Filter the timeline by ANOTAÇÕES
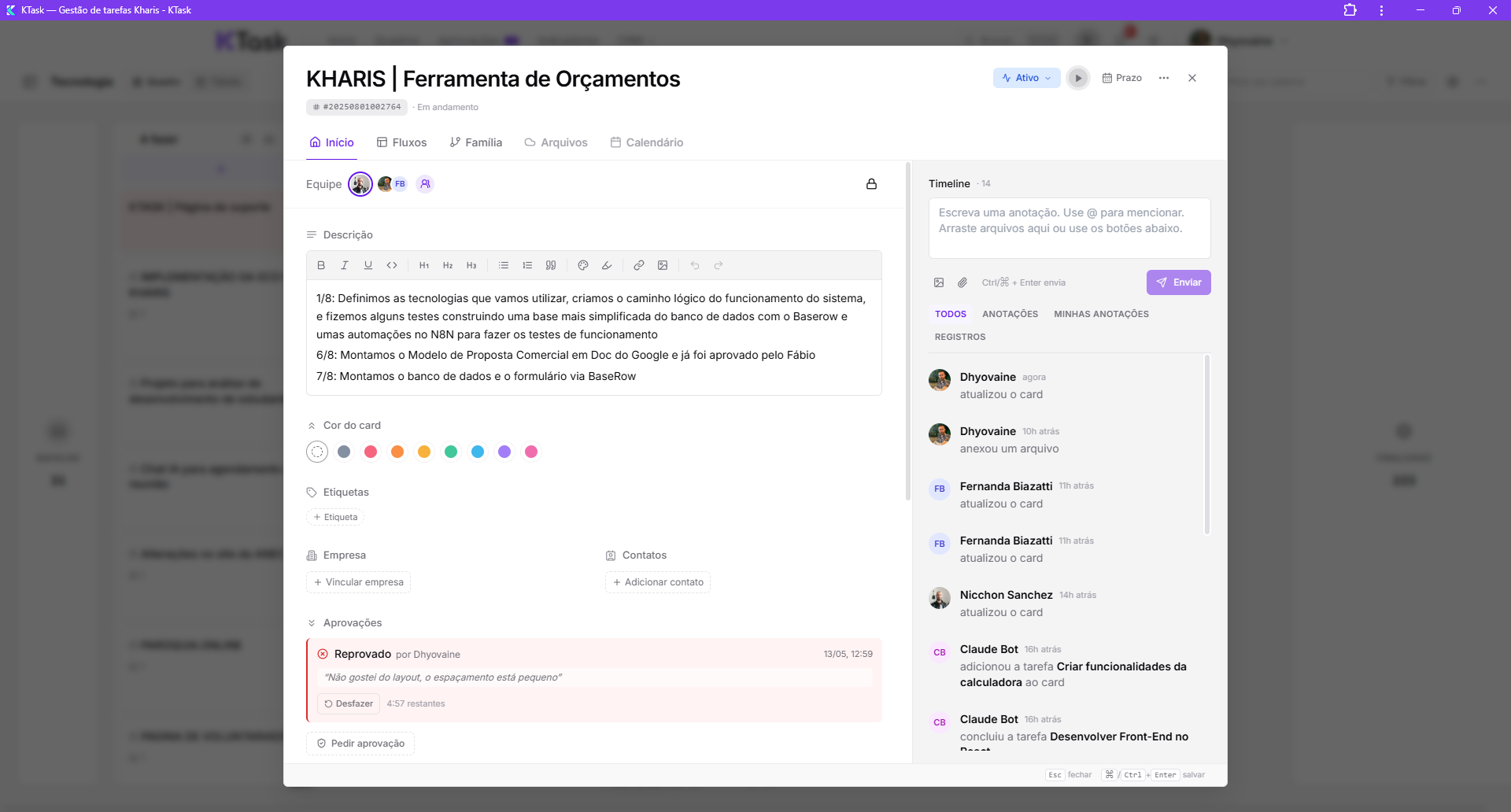 (1010, 314)
